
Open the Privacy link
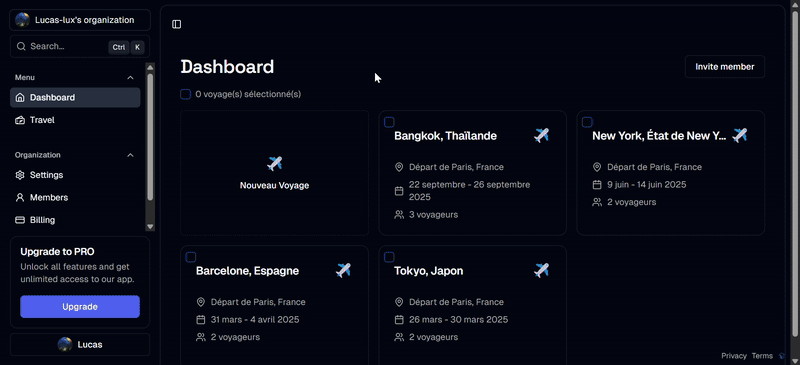(x=734, y=356)
